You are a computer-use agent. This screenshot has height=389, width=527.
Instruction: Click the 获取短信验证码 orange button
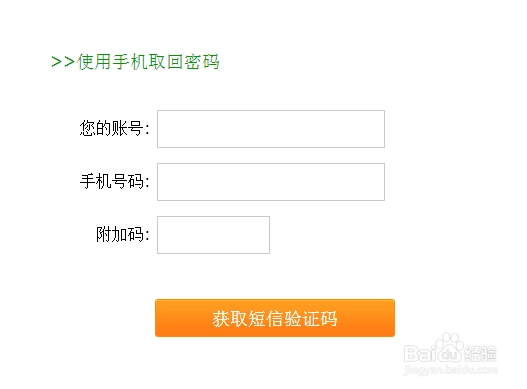[275, 318]
